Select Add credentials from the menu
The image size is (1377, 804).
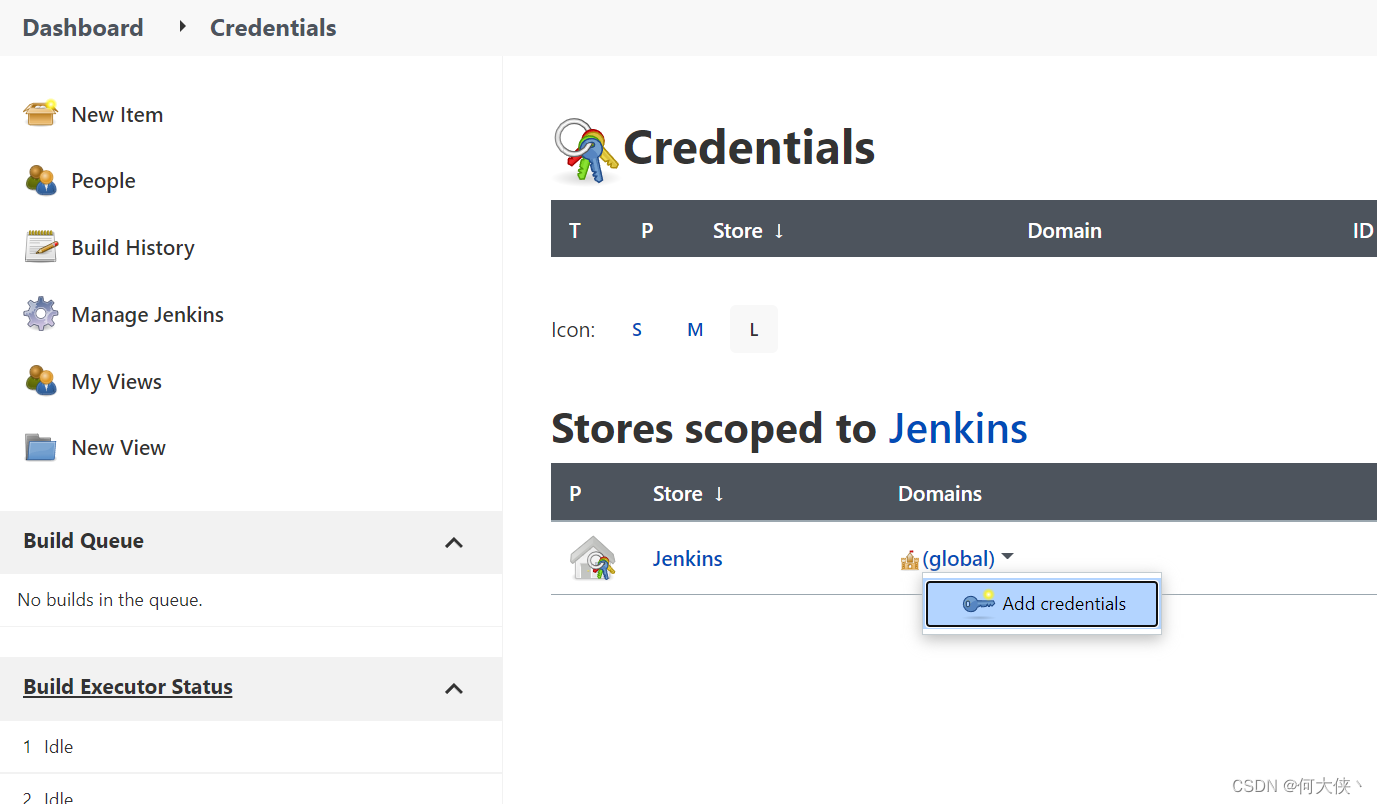[x=1042, y=604]
